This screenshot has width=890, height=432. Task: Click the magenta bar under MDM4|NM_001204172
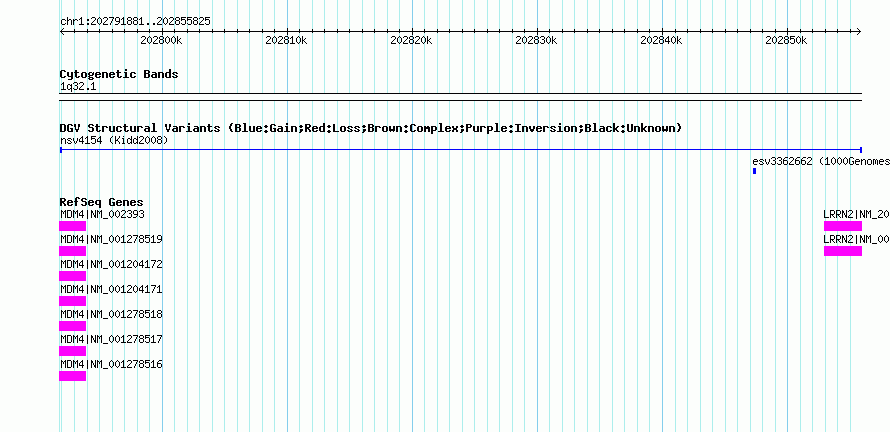click(73, 276)
